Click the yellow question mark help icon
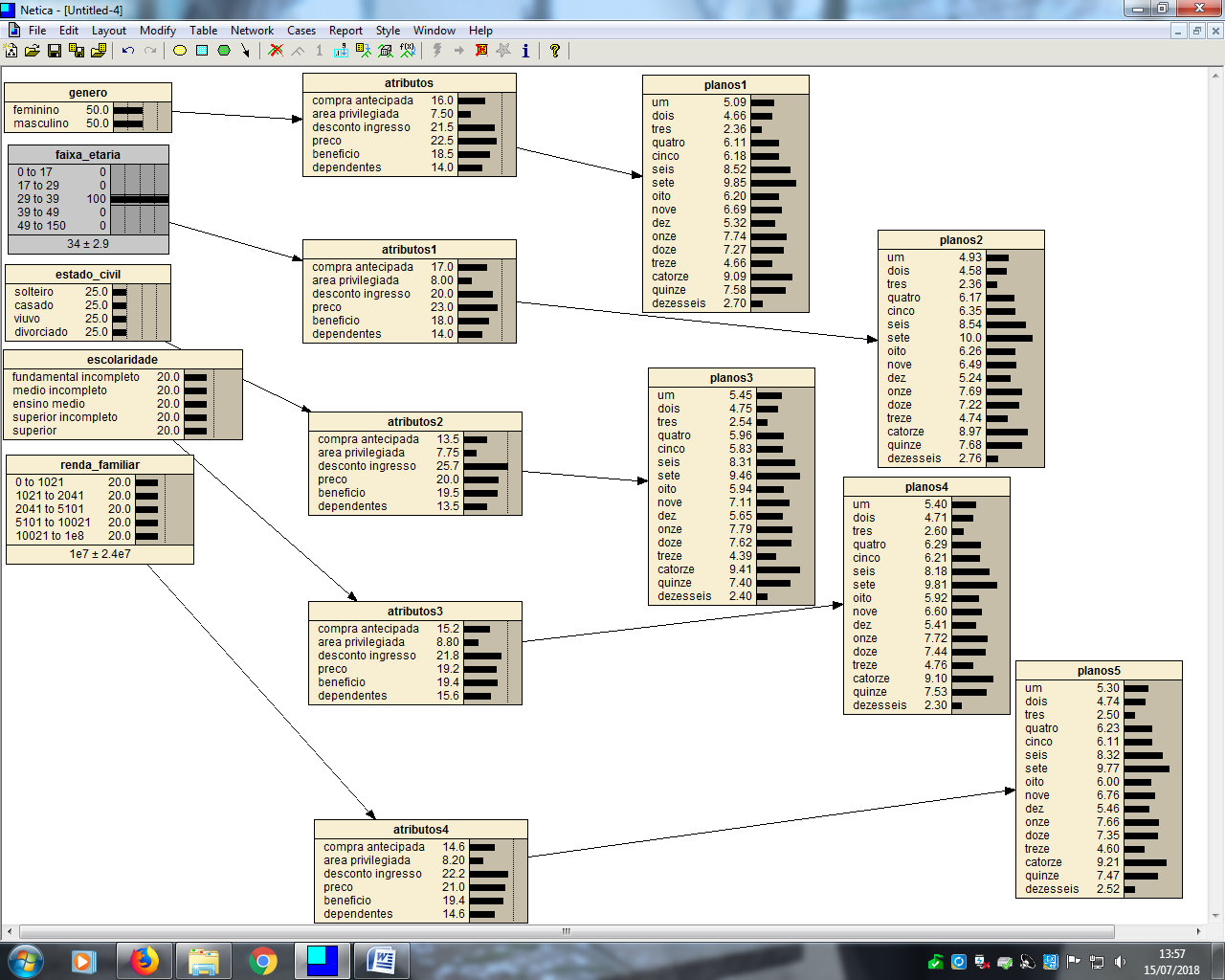This screenshot has width=1225, height=980. (x=554, y=51)
